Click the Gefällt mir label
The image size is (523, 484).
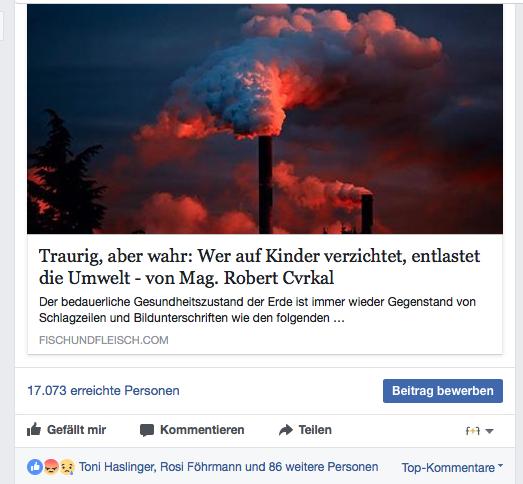(76, 430)
